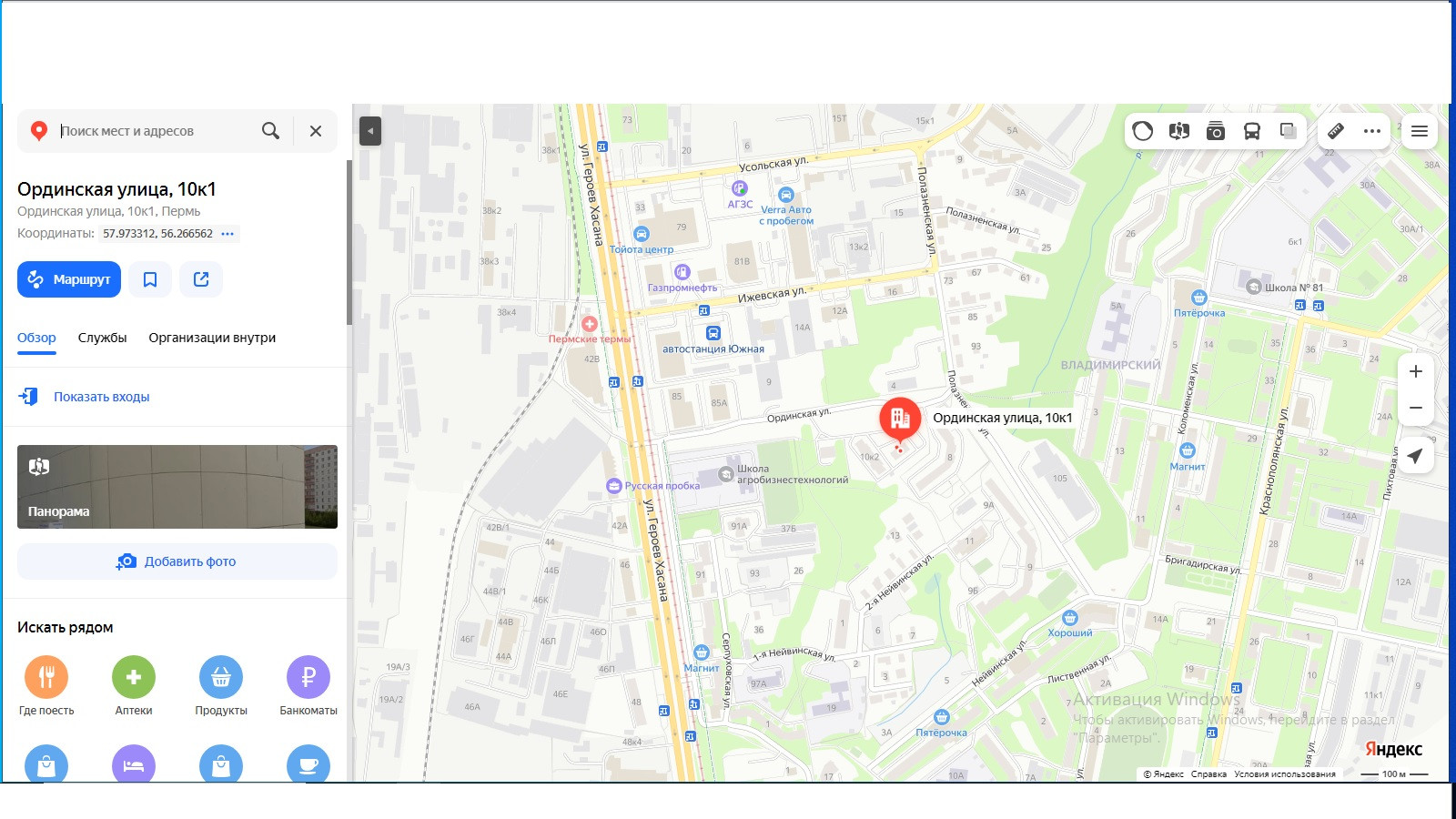The height and width of the screenshot is (819, 1456).
Task: Click the Бригадирская ул. street label
Action: (1203, 565)
